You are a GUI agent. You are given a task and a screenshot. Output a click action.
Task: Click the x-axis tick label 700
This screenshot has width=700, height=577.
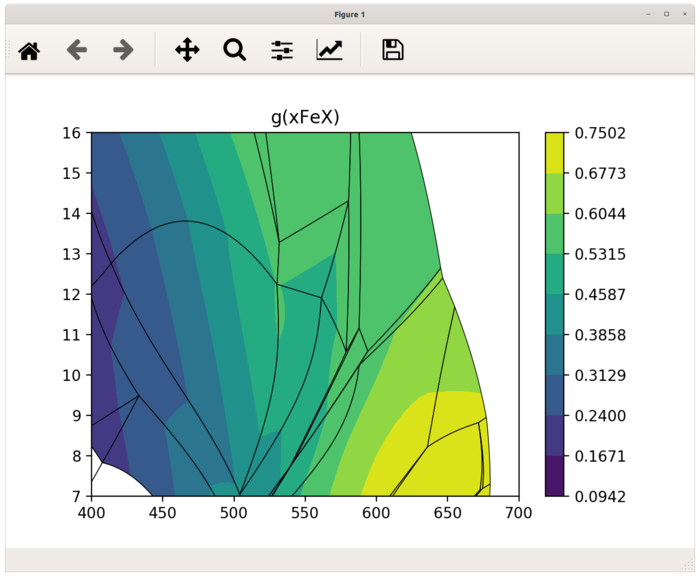[519, 513]
